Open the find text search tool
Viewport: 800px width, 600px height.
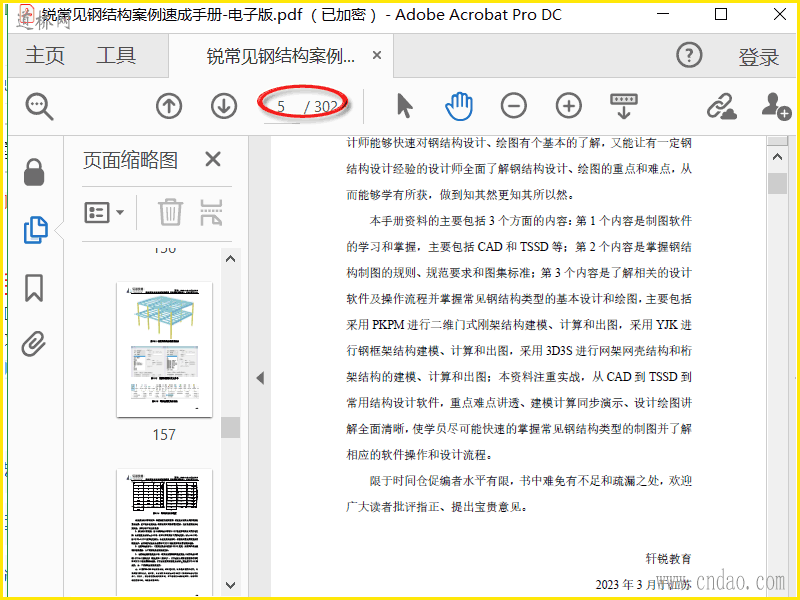pyautogui.click(x=39, y=107)
